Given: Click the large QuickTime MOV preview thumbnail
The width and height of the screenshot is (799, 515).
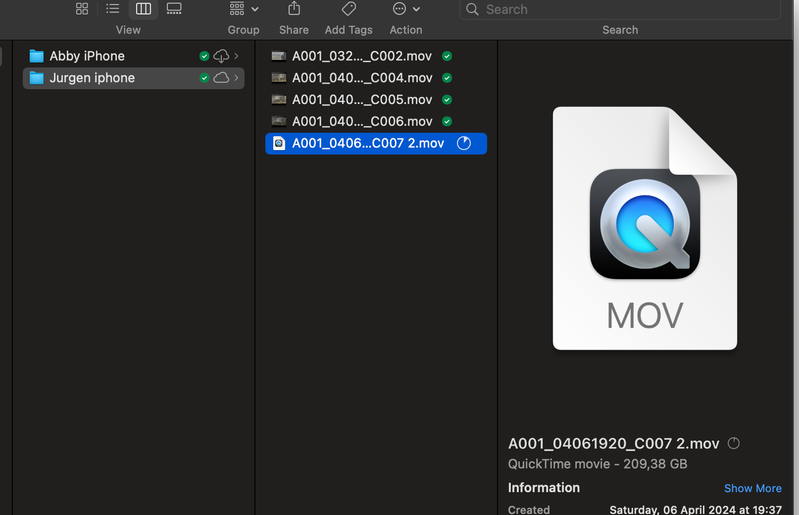Looking at the screenshot, I should [645, 229].
